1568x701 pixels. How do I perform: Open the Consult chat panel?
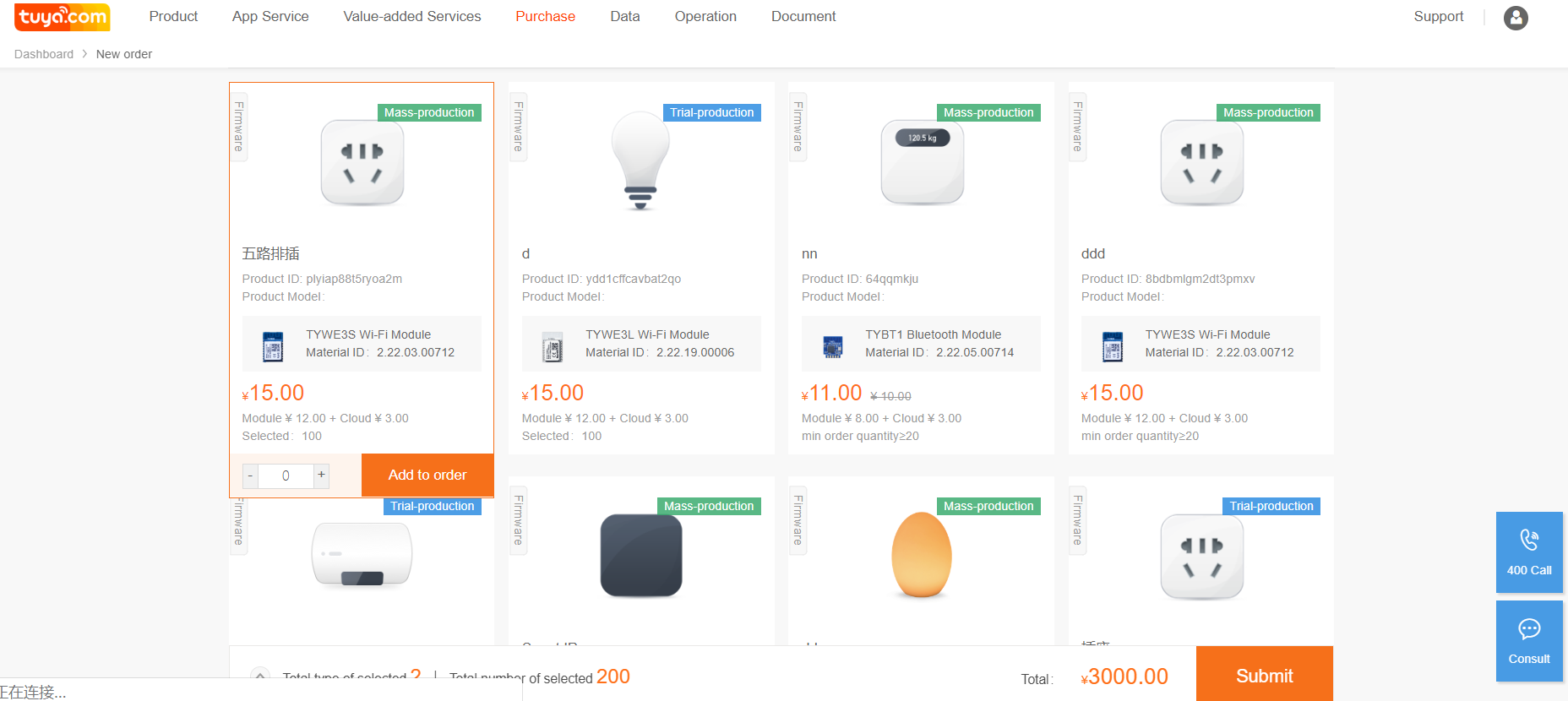(1528, 629)
